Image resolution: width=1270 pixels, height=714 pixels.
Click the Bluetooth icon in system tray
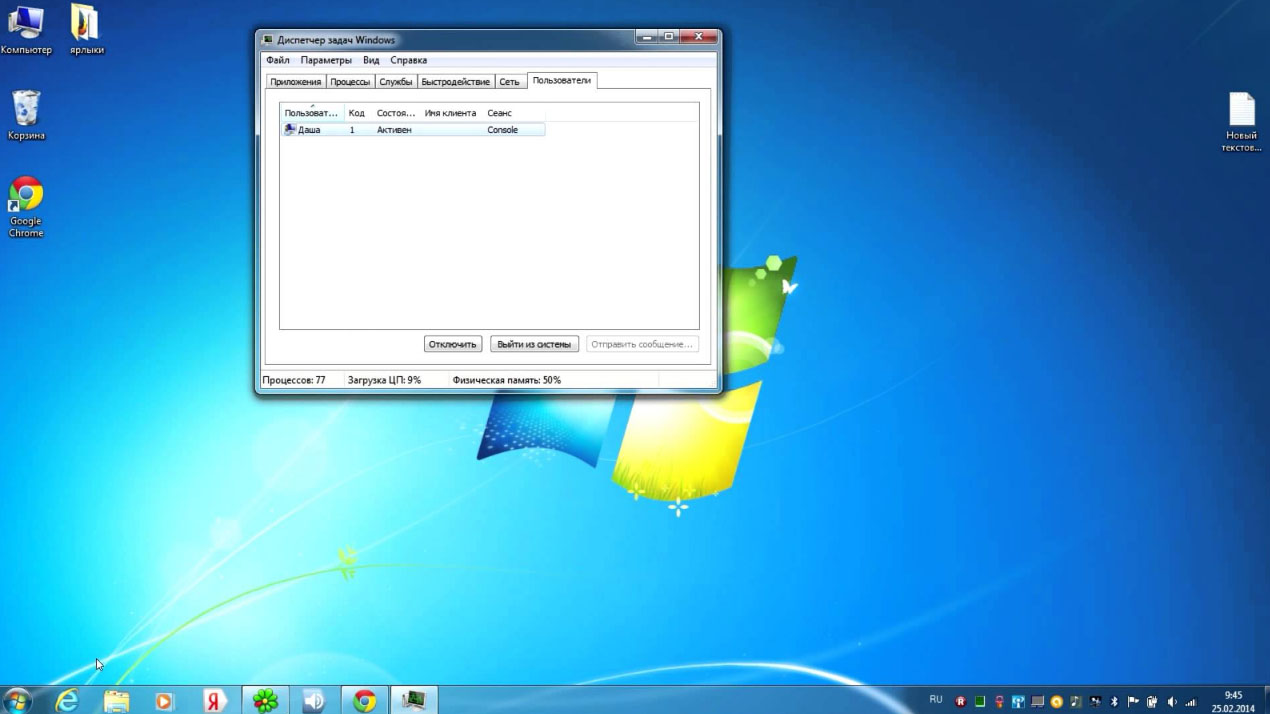[x=1114, y=702]
